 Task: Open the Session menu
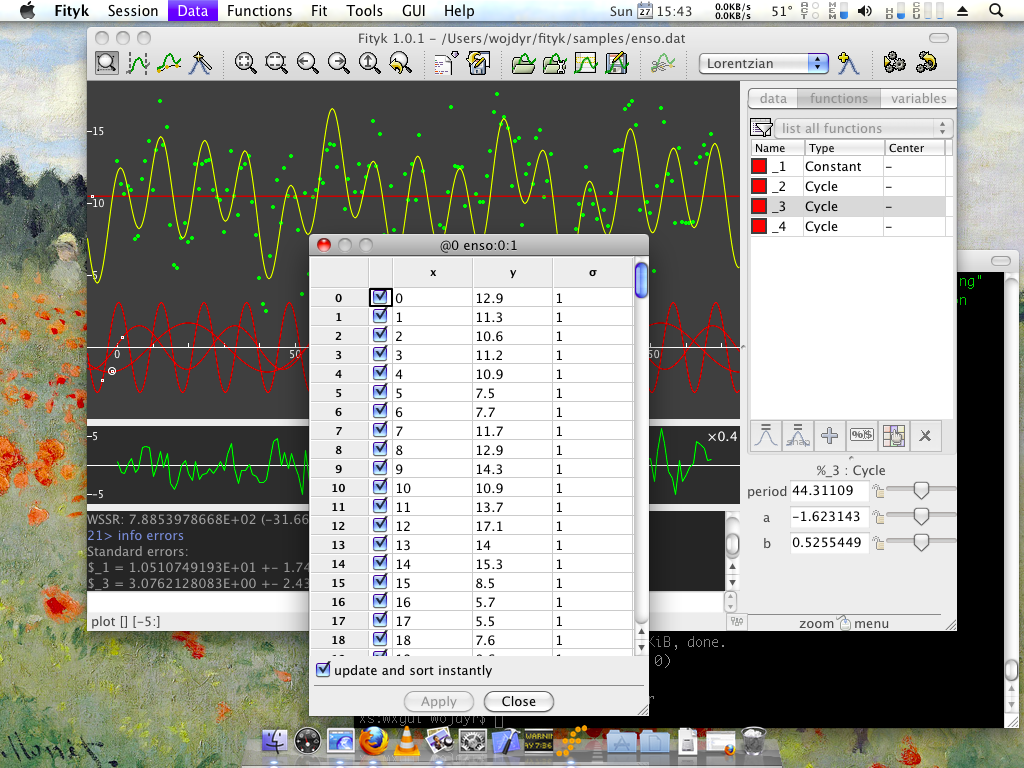click(133, 10)
